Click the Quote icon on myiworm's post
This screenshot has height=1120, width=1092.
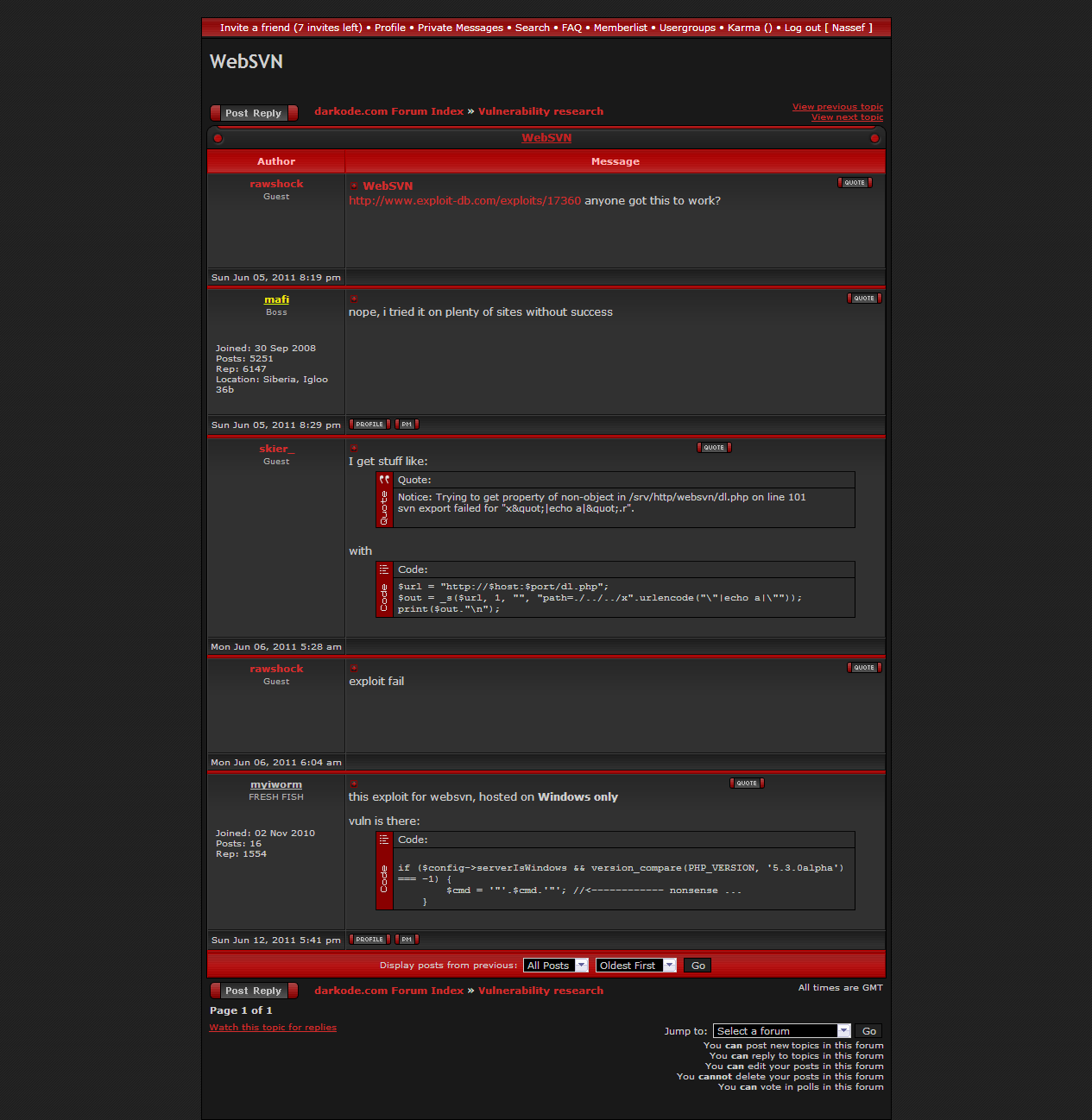coord(747,783)
